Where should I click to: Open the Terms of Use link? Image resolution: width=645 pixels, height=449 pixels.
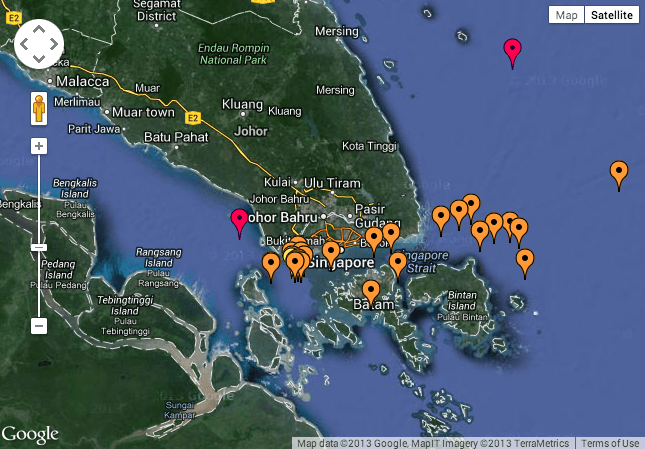point(610,443)
